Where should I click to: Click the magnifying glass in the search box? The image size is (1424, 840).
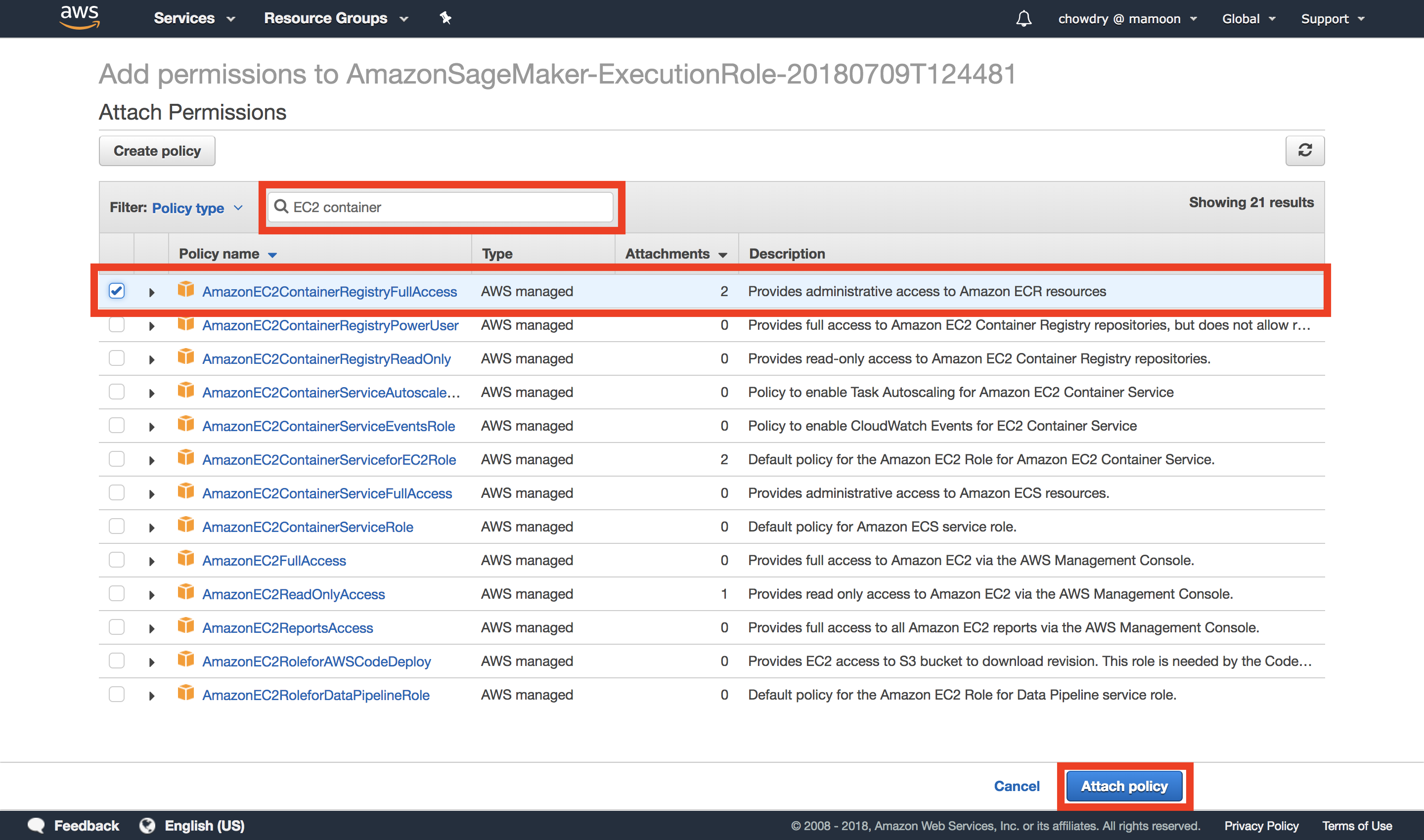281,207
